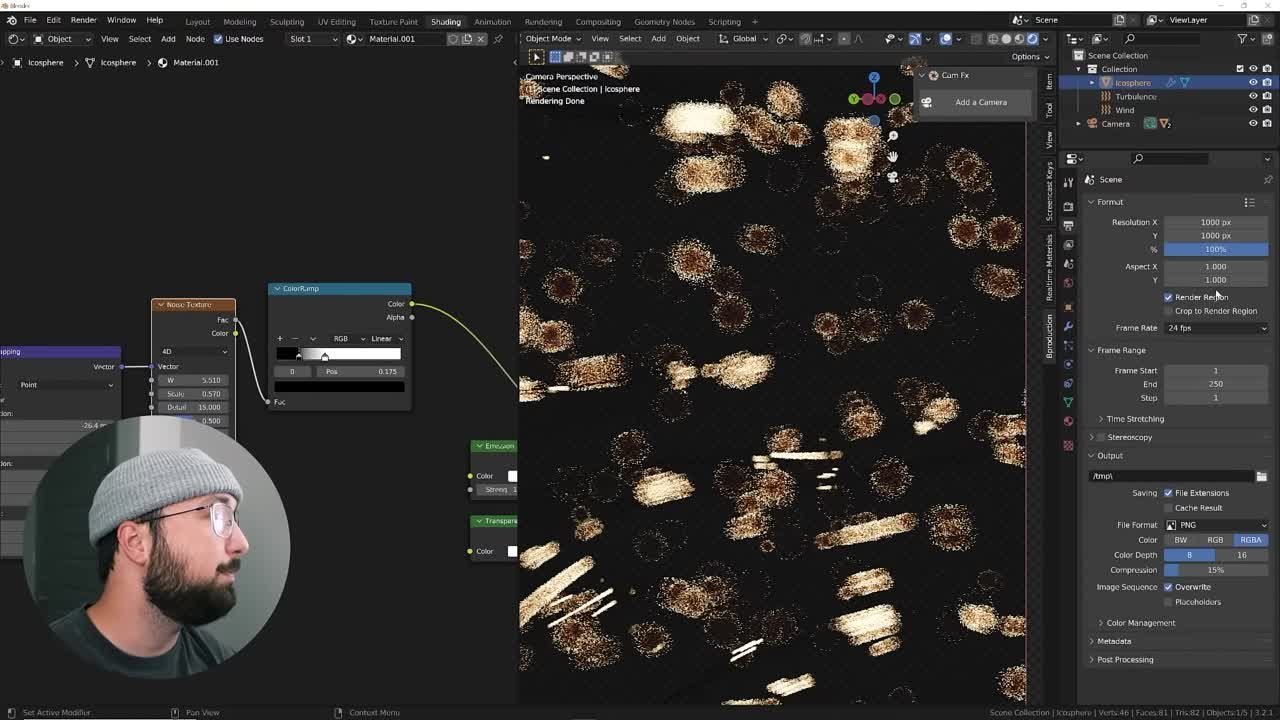
Task: Select RGBA output color mode
Action: point(1251,539)
